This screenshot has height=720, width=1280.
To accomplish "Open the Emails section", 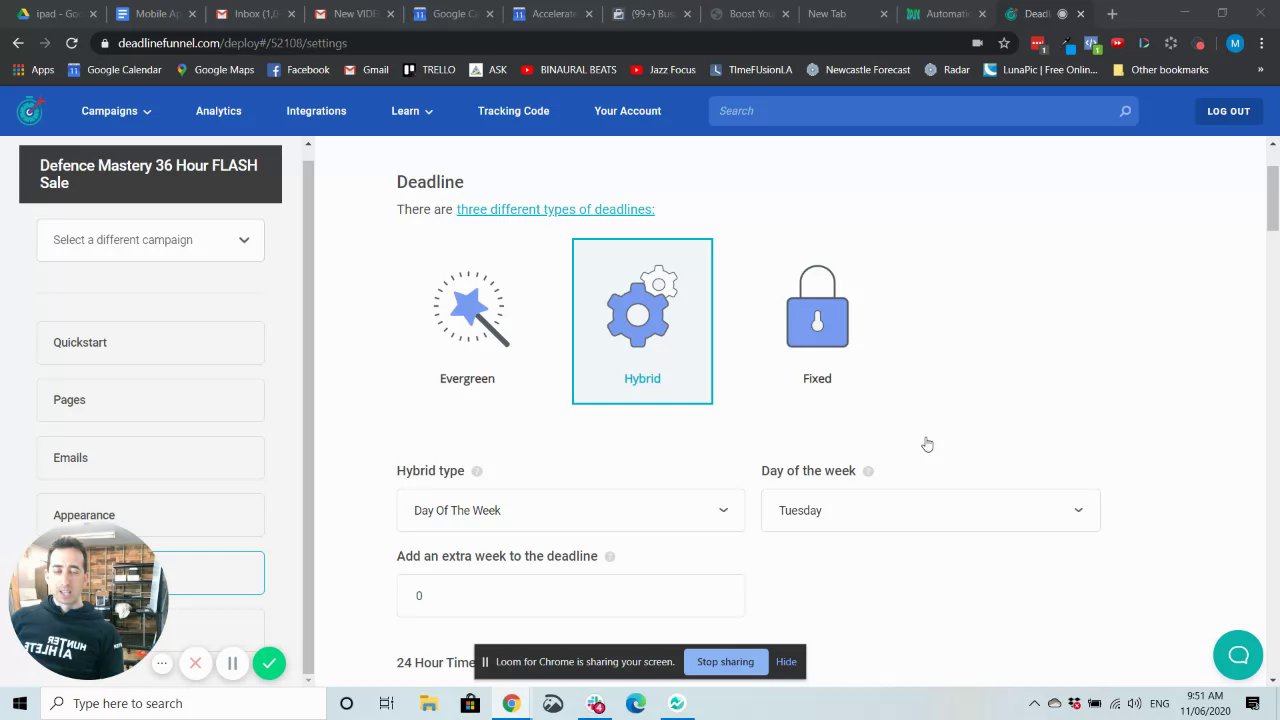I will tap(151, 458).
